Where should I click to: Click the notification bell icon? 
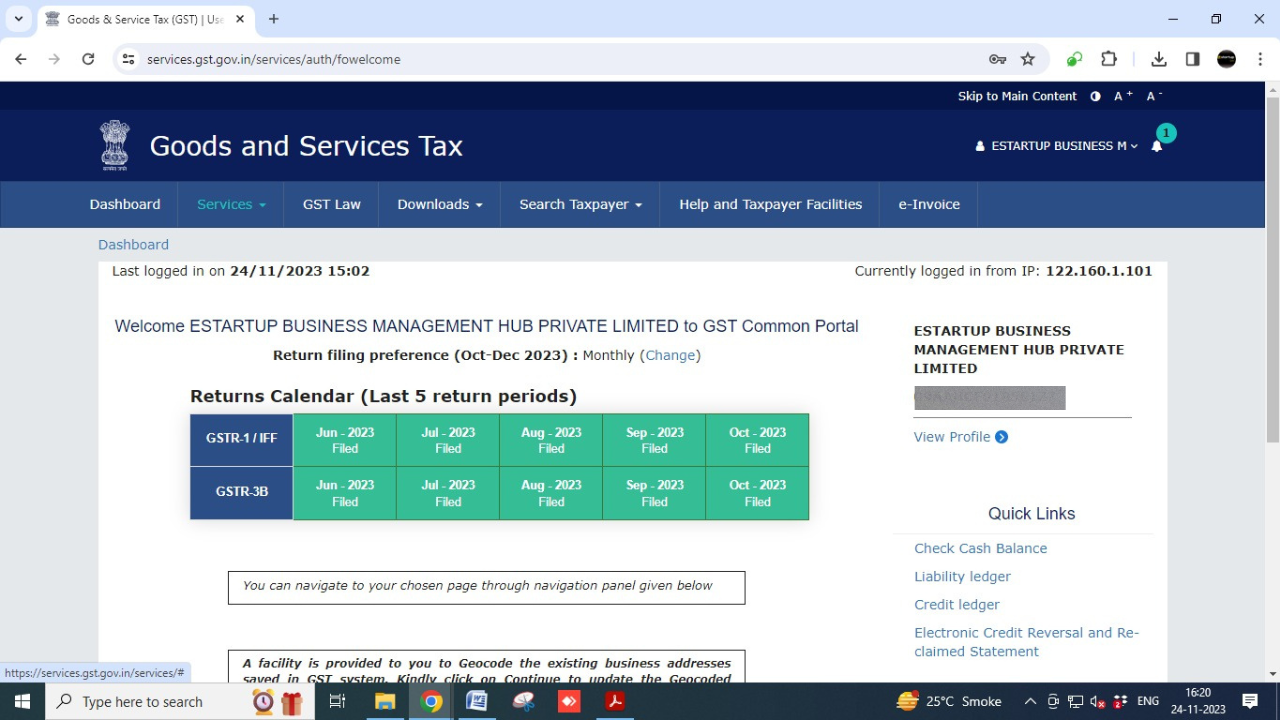pyautogui.click(x=1157, y=146)
